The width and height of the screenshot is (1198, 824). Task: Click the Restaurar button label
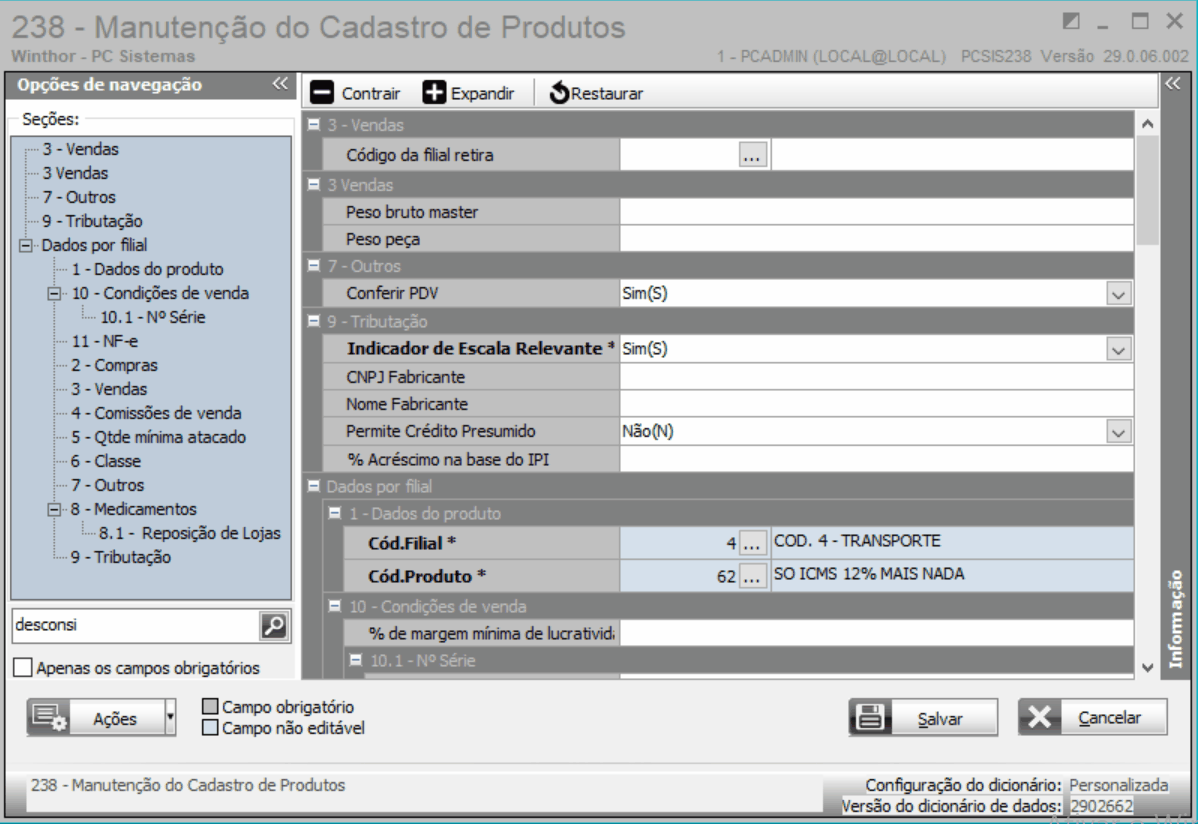click(607, 93)
